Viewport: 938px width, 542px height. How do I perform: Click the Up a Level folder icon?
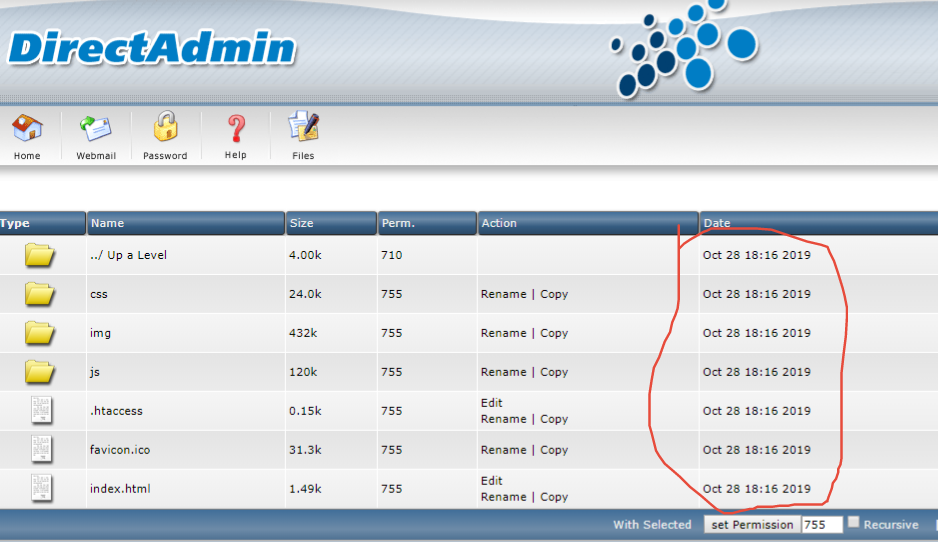pyautogui.click(x=39, y=255)
